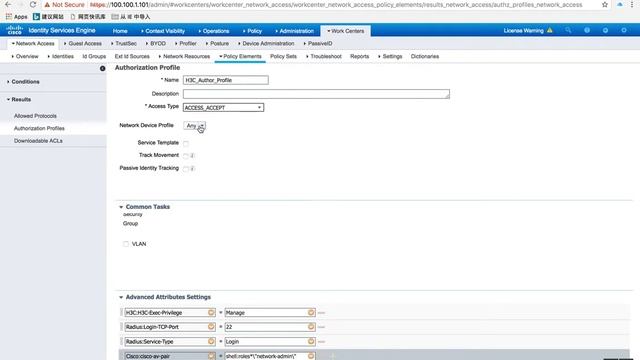640x360 pixels.
Task: Open value picker for Manage field
Action: point(311,313)
